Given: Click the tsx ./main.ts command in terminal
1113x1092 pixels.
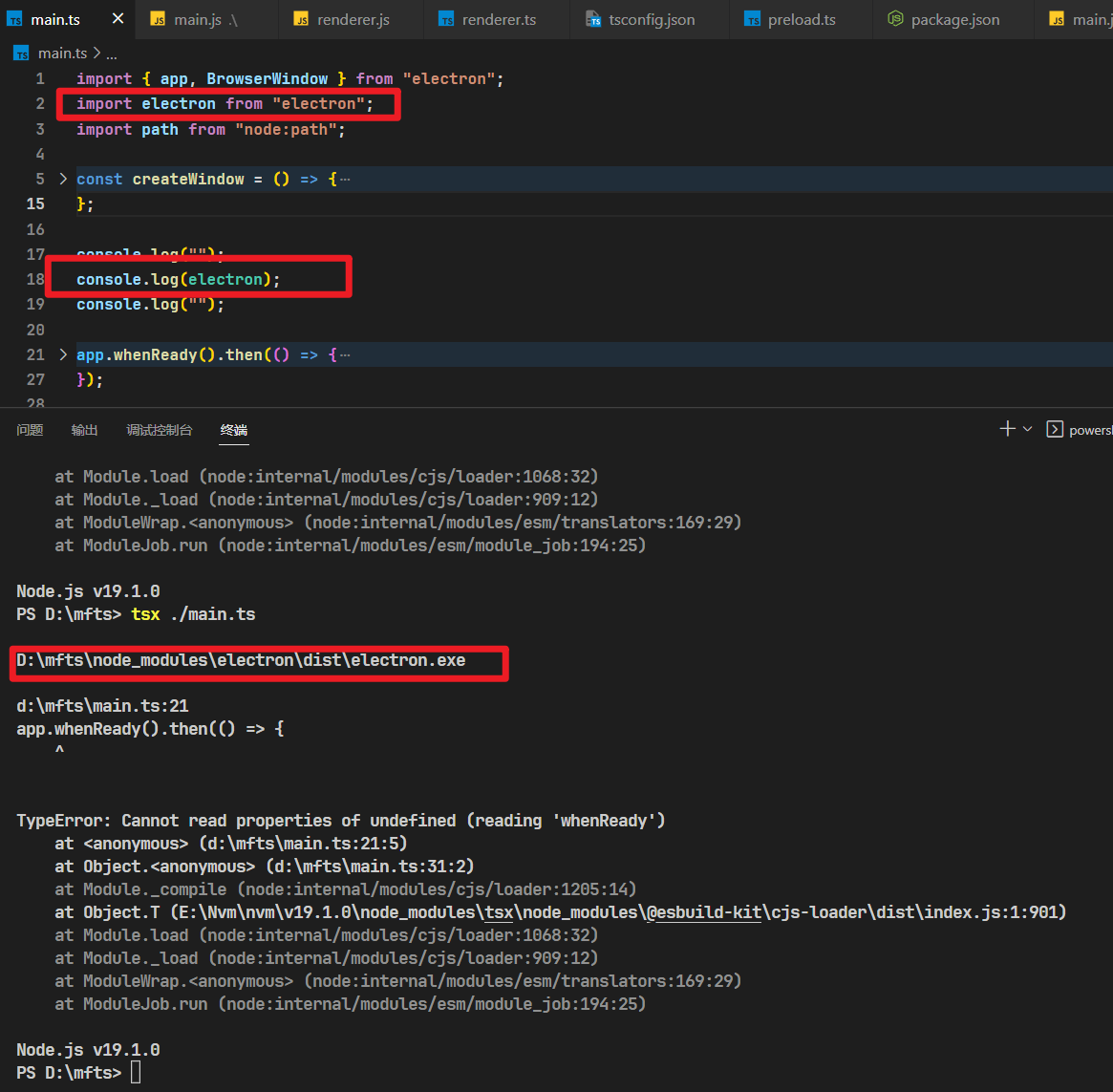Looking at the screenshot, I should click(193, 614).
